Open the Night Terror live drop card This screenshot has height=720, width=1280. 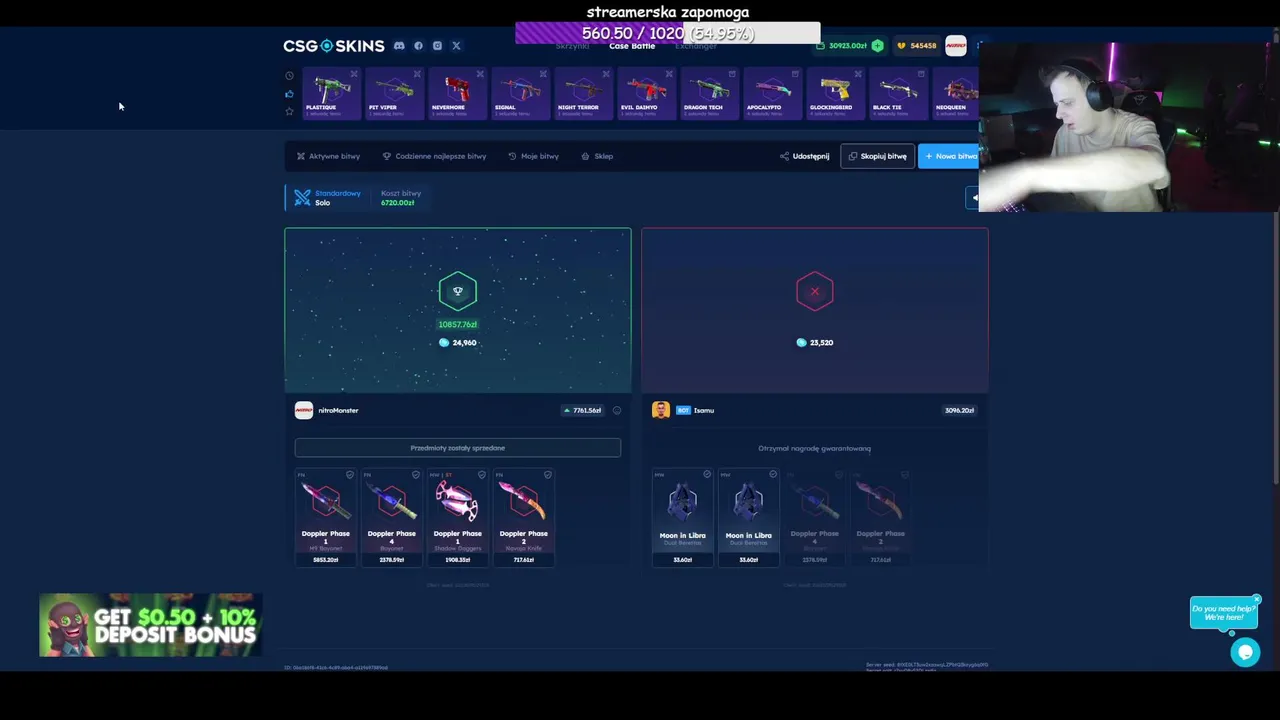pos(583,94)
